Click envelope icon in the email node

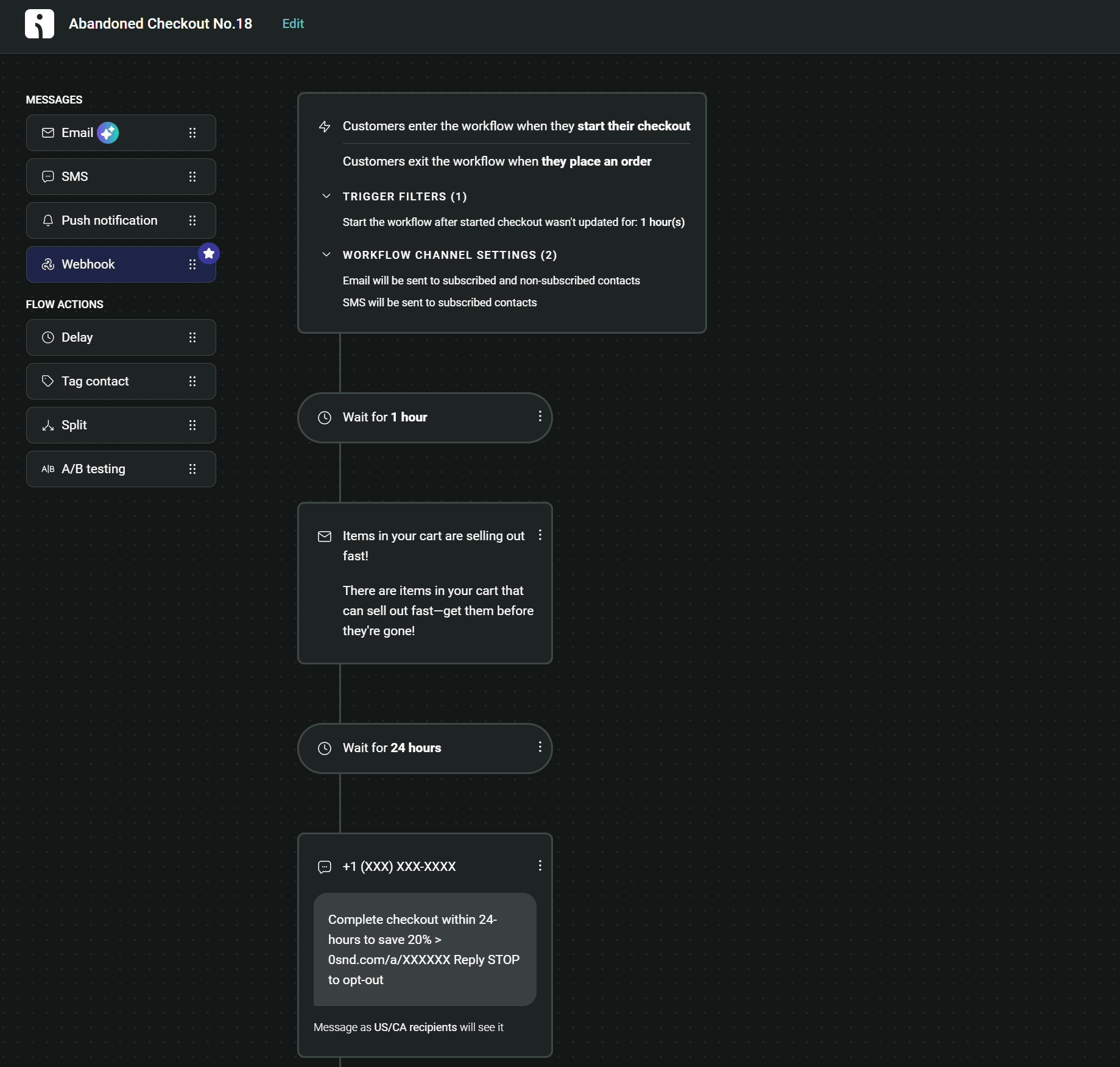[325, 537]
